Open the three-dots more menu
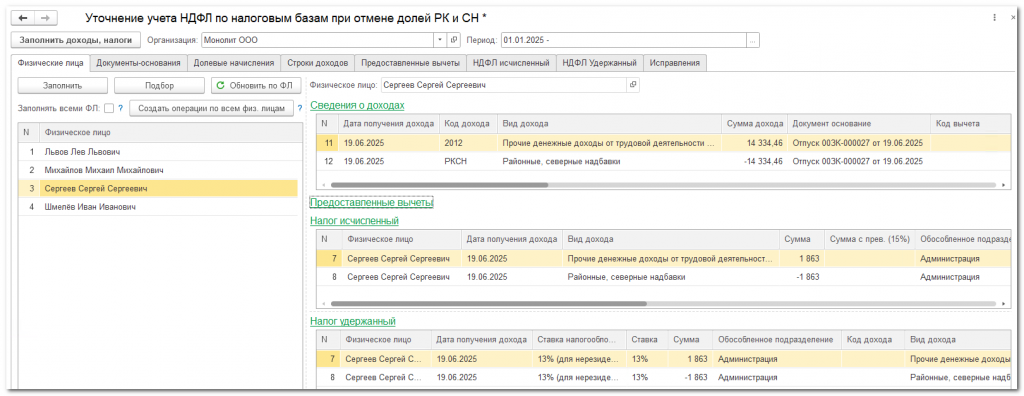The image size is (1024, 396). [994, 18]
